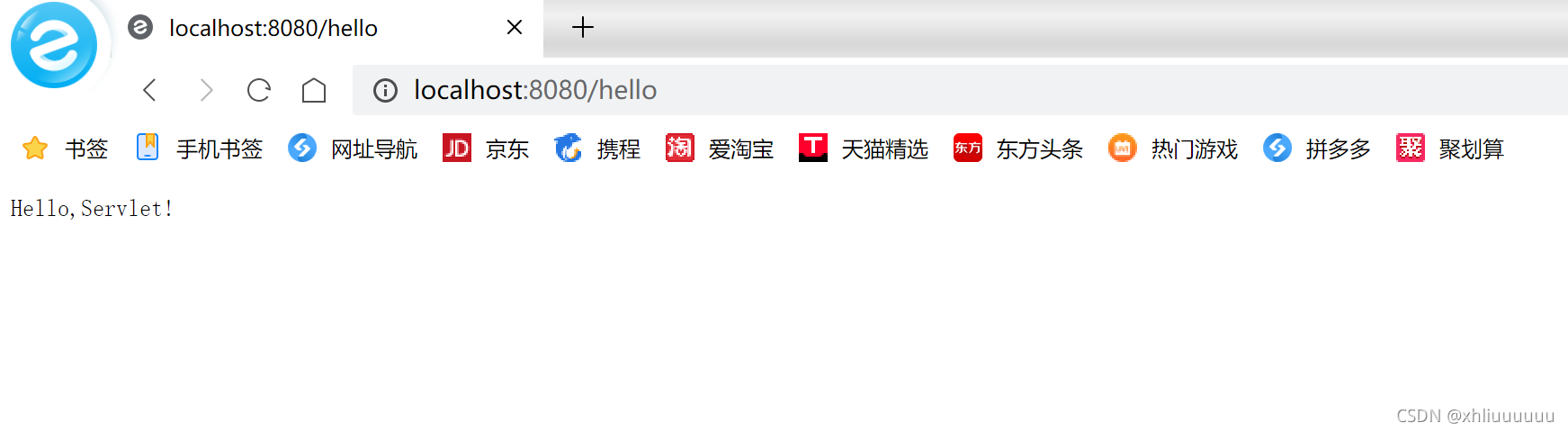Reload the page with refresh icon

tap(259, 90)
